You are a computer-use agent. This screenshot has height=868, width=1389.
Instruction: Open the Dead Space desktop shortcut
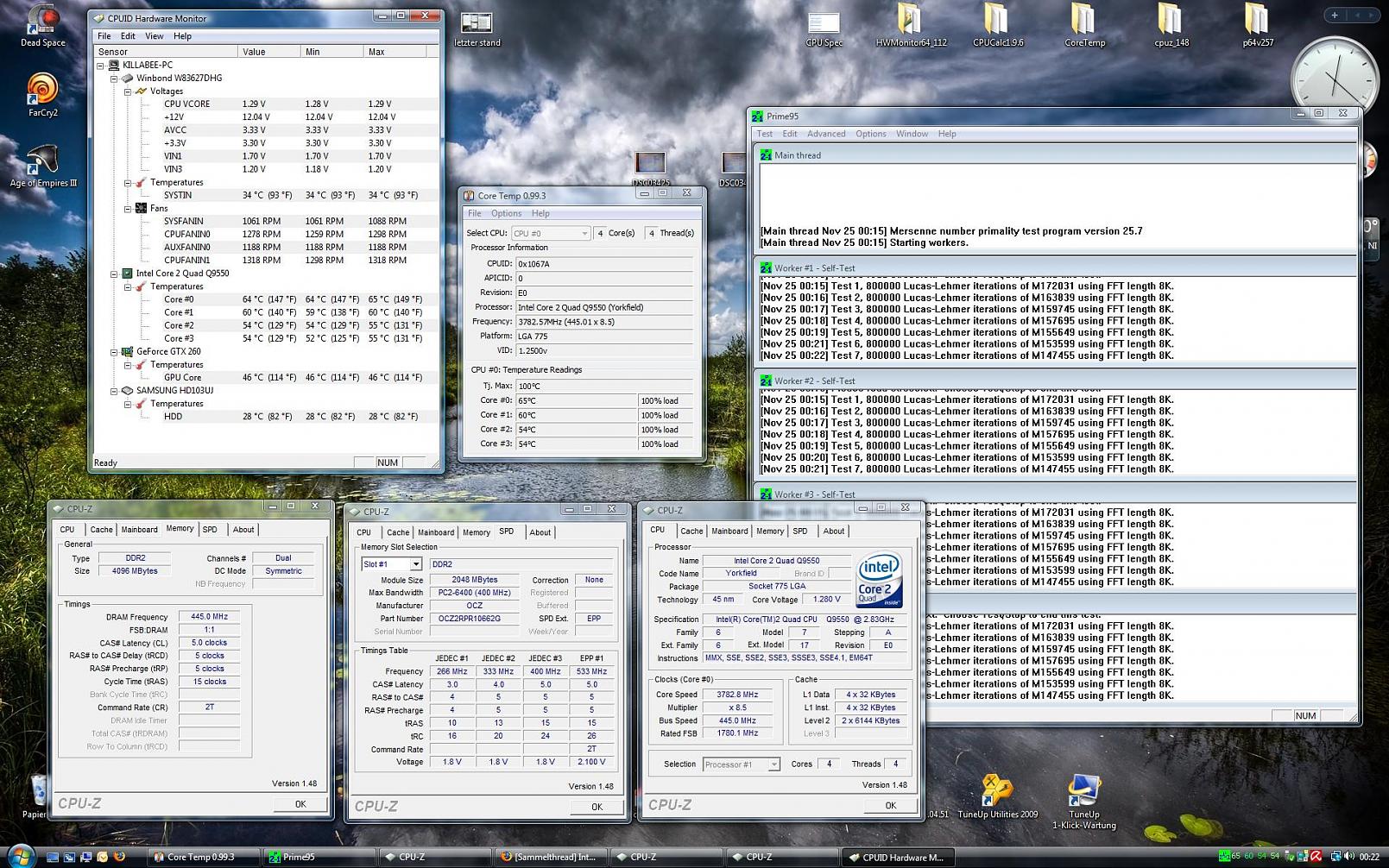[42, 25]
